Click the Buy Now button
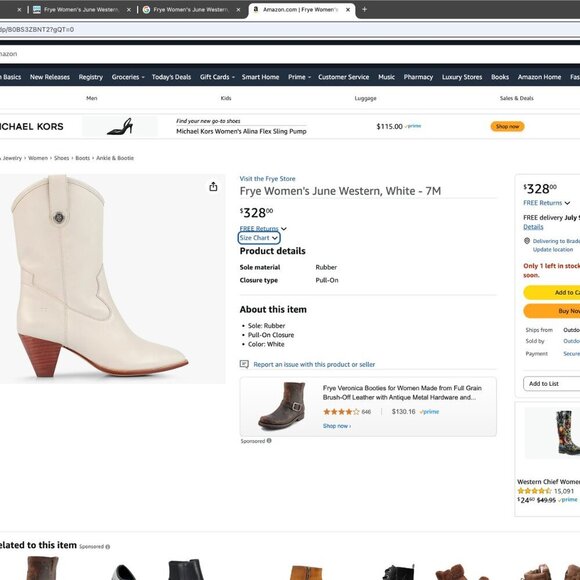Viewport: 580px width, 580px height. 552,311
